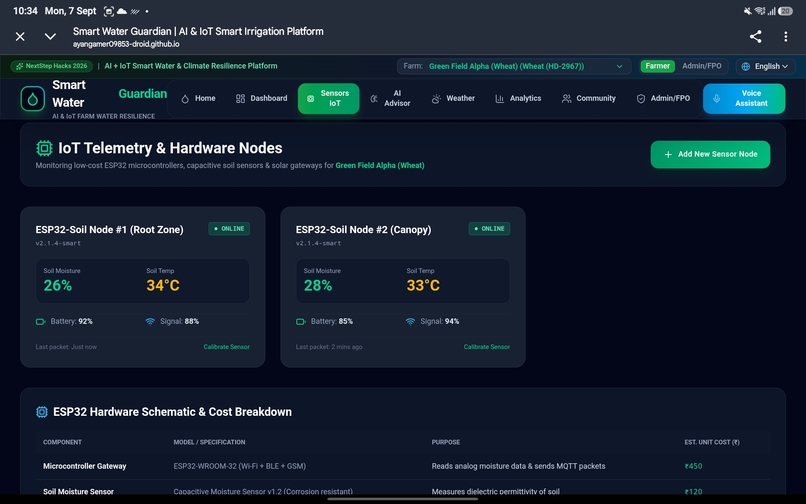Screen dimensions: 806x504
Task: Open the Home nav item
Action: click(198, 98)
